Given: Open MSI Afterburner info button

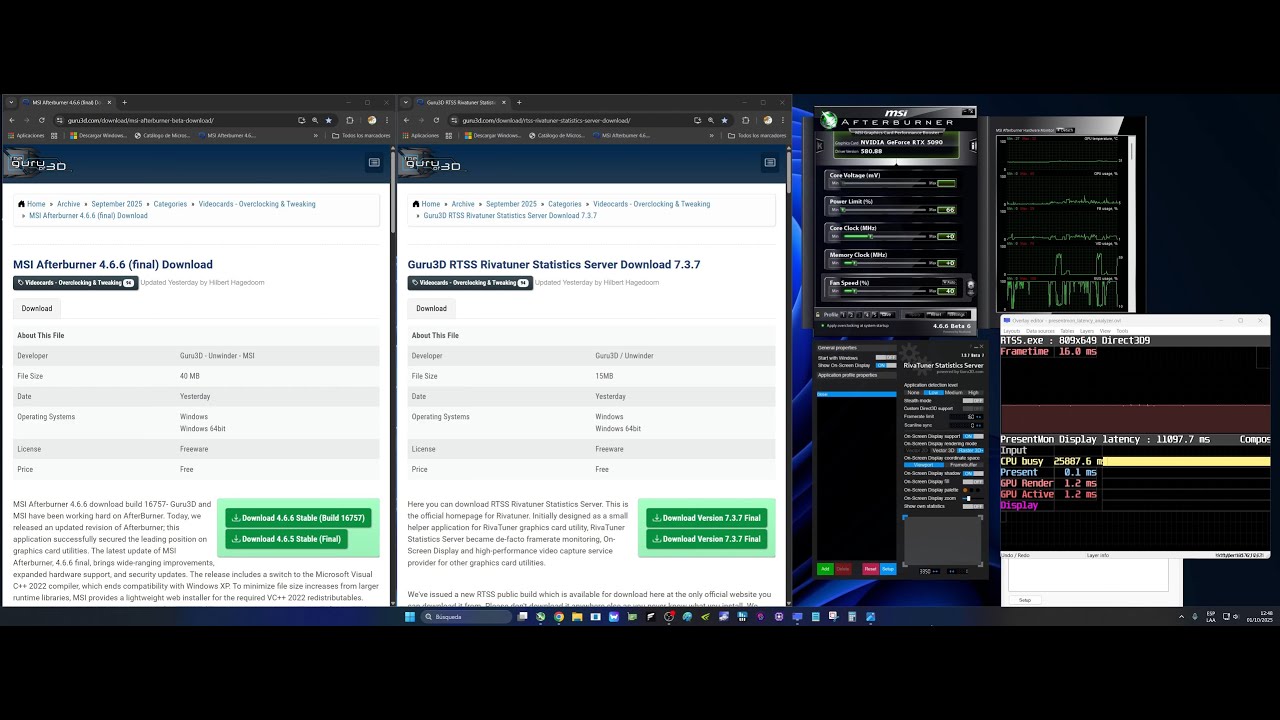Looking at the screenshot, I should 974,146.
